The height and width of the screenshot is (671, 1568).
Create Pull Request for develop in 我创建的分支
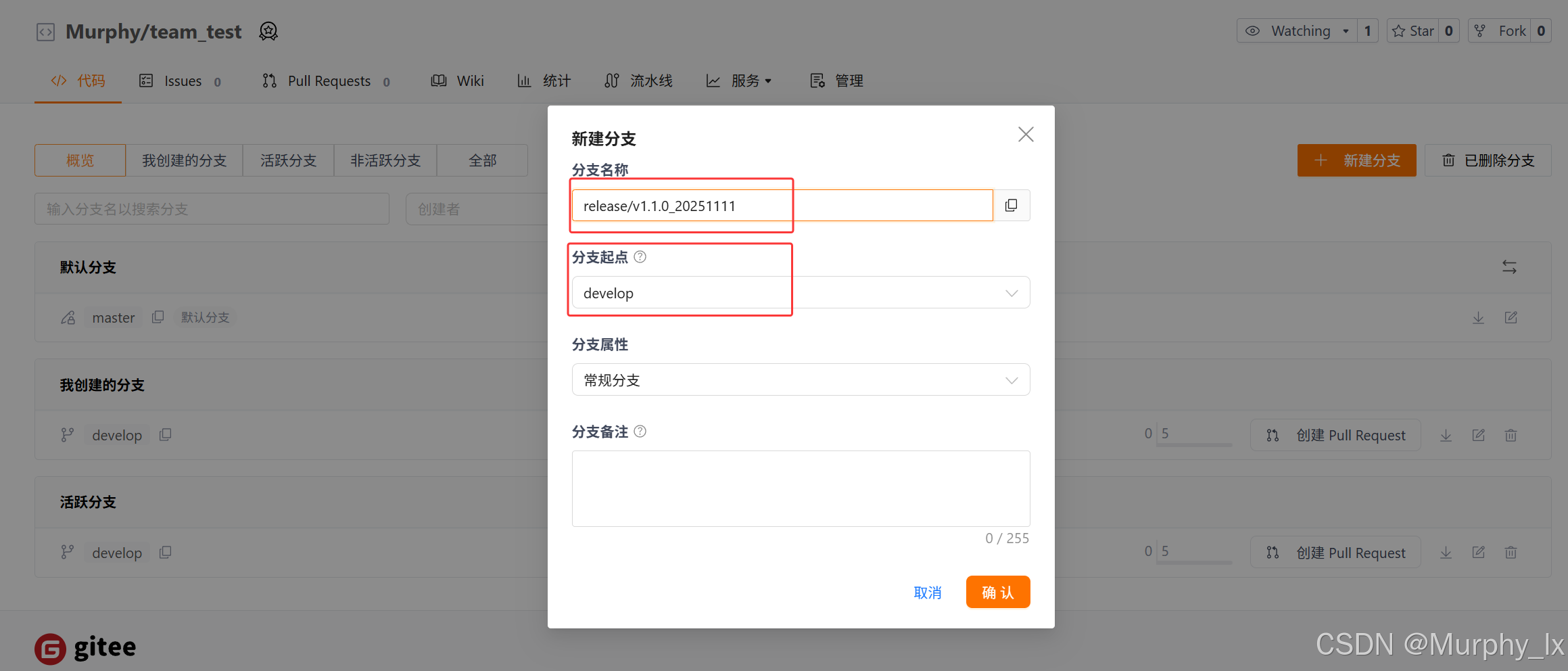pos(1335,435)
